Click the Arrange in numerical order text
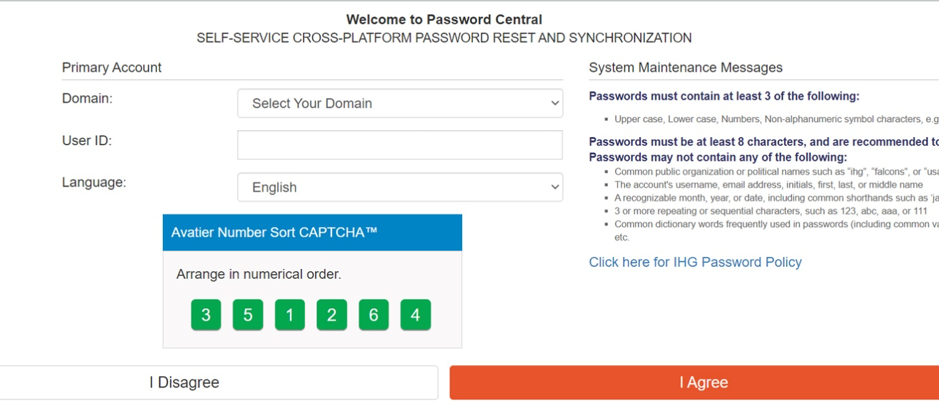This screenshot has height=406, width=939. (x=259, y=274)
